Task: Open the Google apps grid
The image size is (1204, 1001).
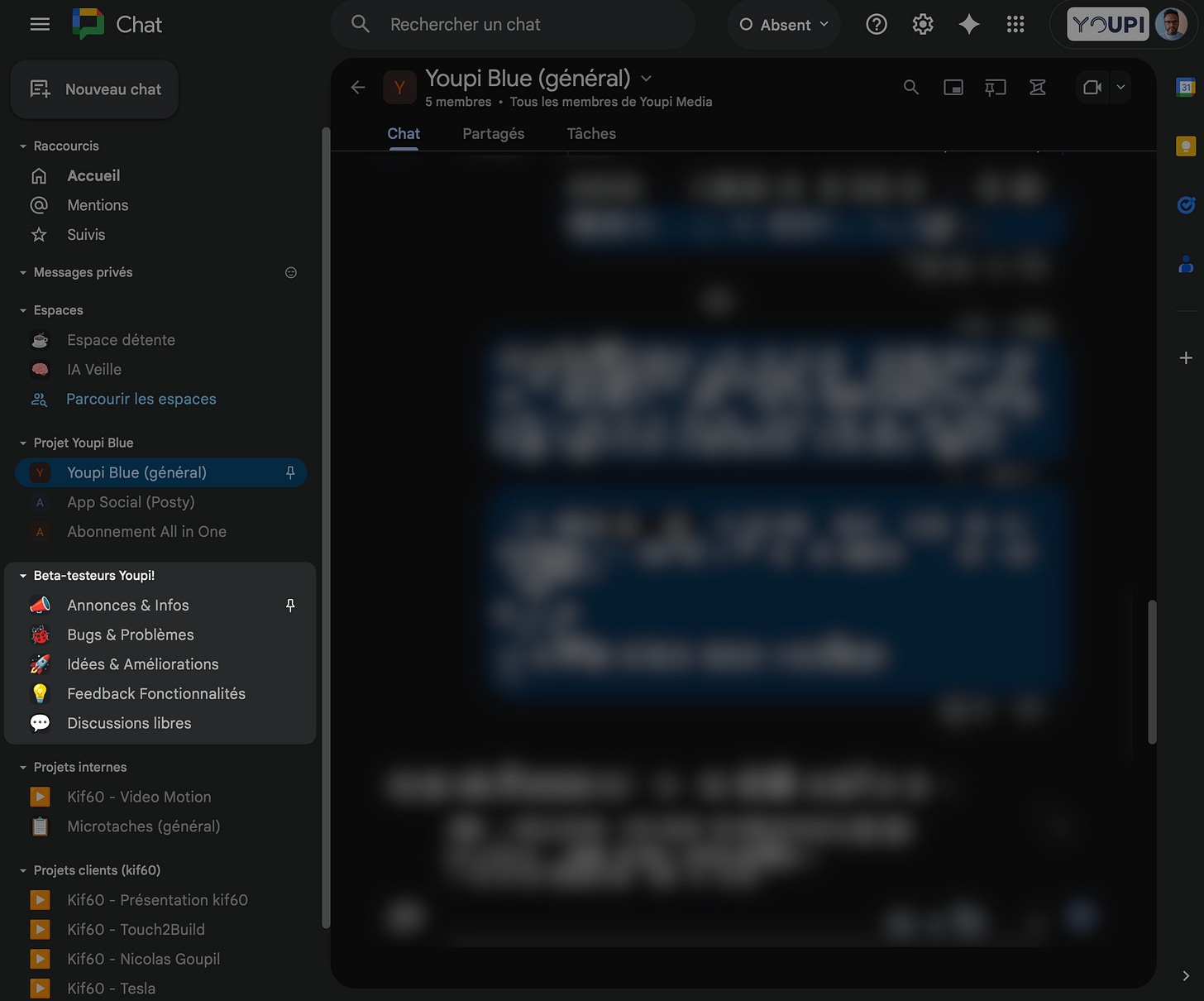Action: click(x=1015, y=25)
